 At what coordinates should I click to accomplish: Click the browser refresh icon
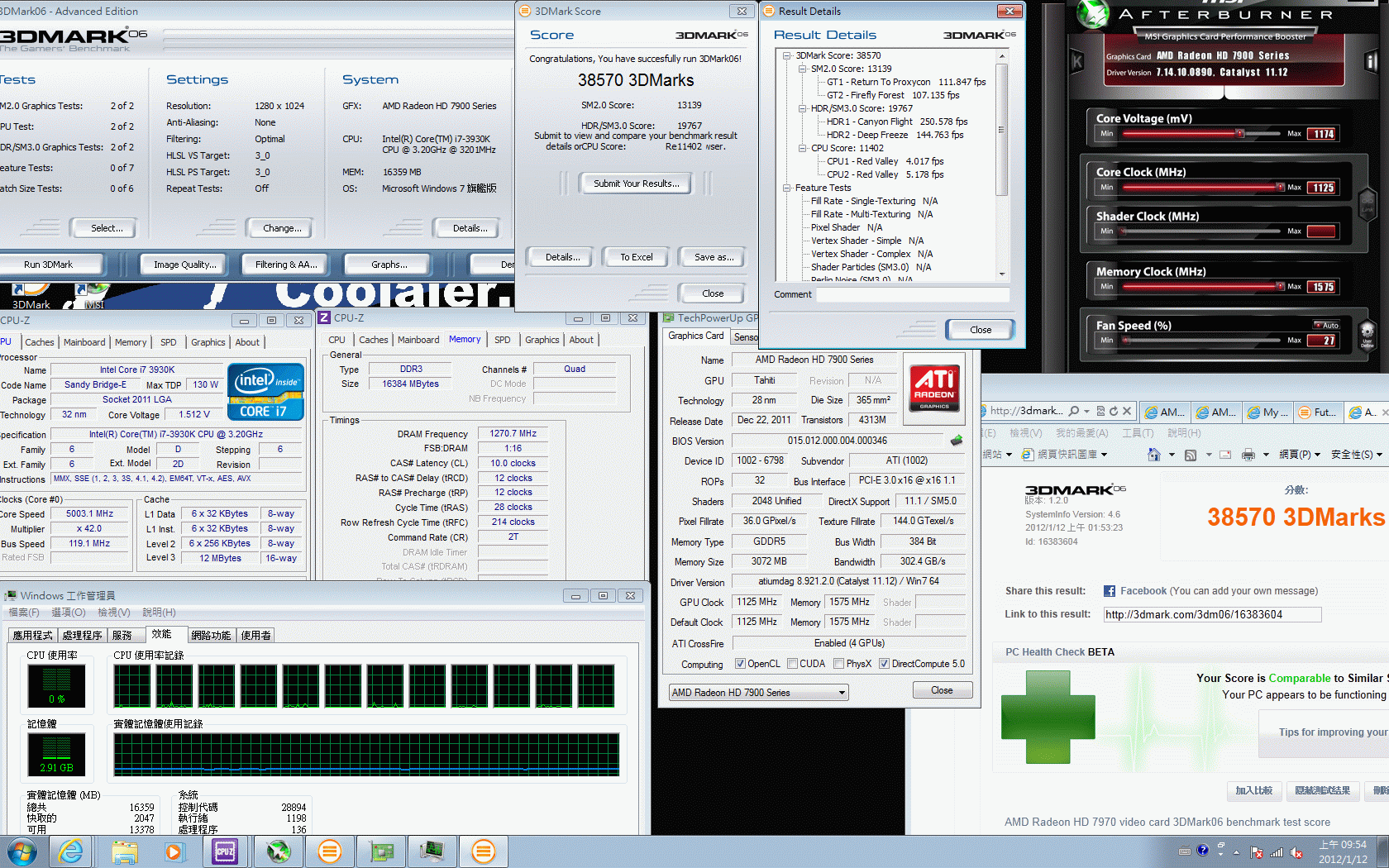(x=1114, y=411)
